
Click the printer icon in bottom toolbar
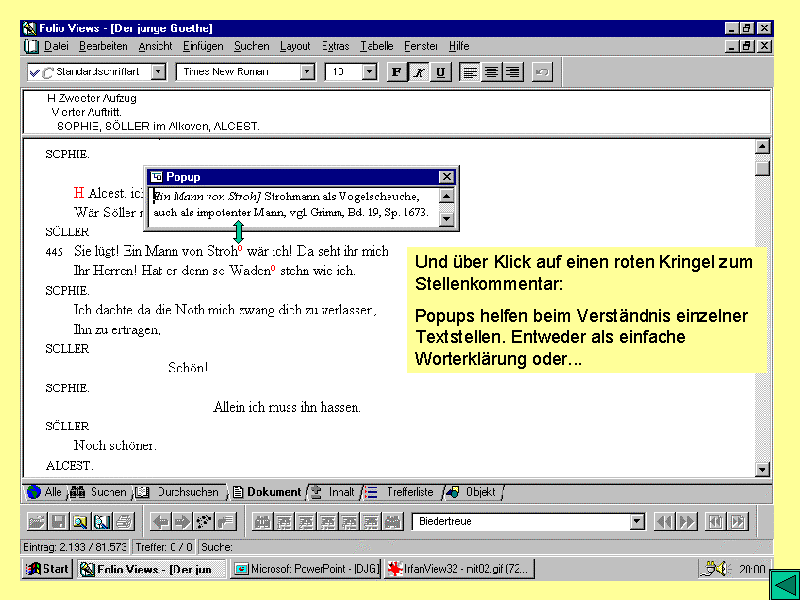(123, 521)
